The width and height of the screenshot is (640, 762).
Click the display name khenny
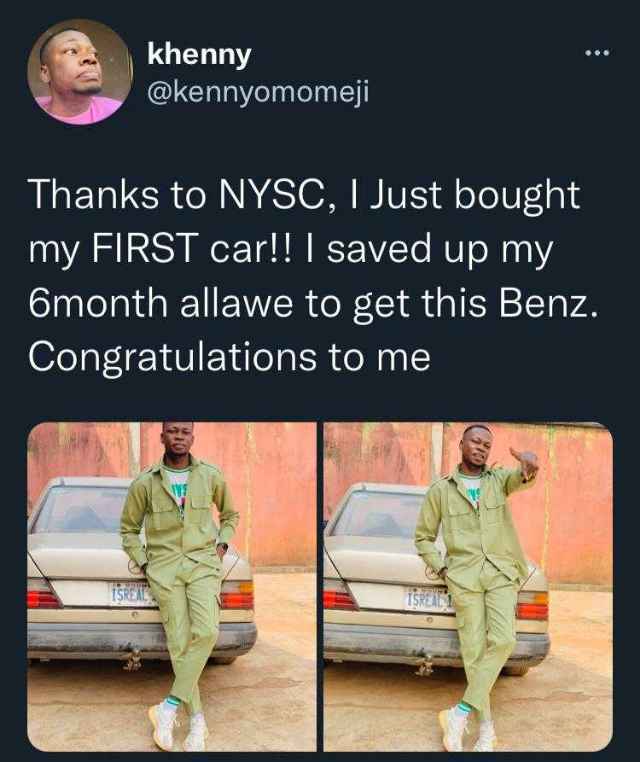tap(199, 54)
